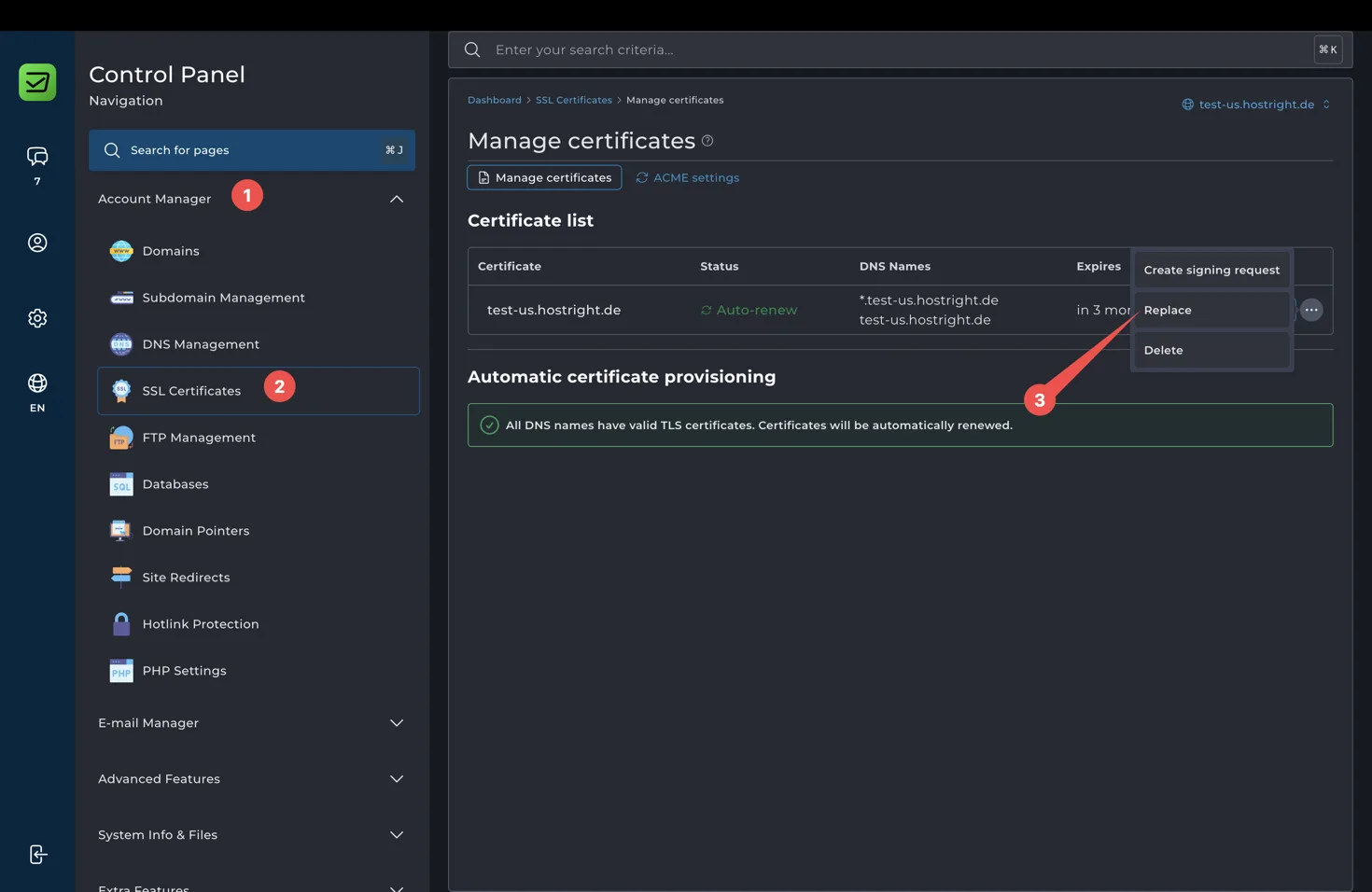The width and height of the screenshot is (1372, 892).
Task: Click the FTP Management icon
Action: point(121,438)
